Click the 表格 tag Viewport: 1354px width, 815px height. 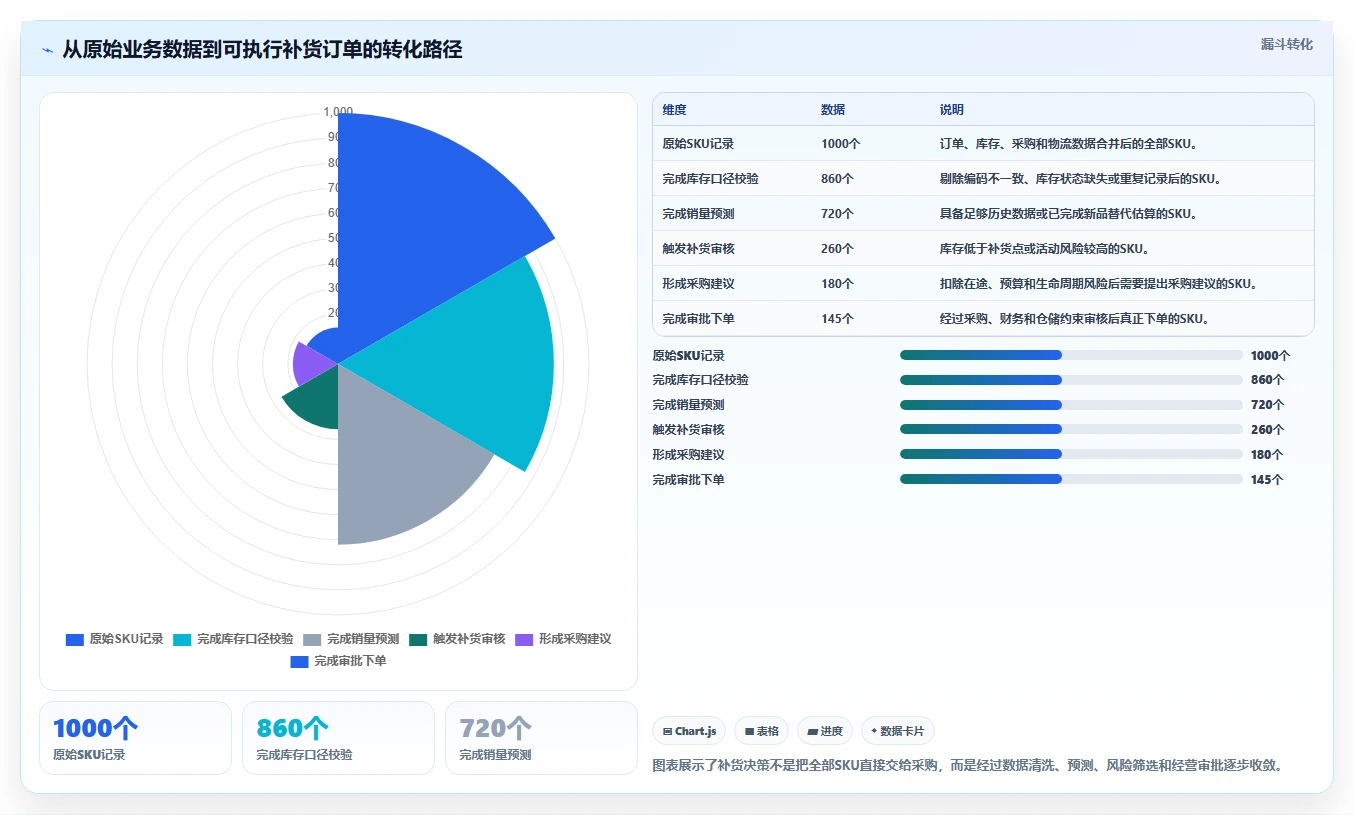click(762, 731)
